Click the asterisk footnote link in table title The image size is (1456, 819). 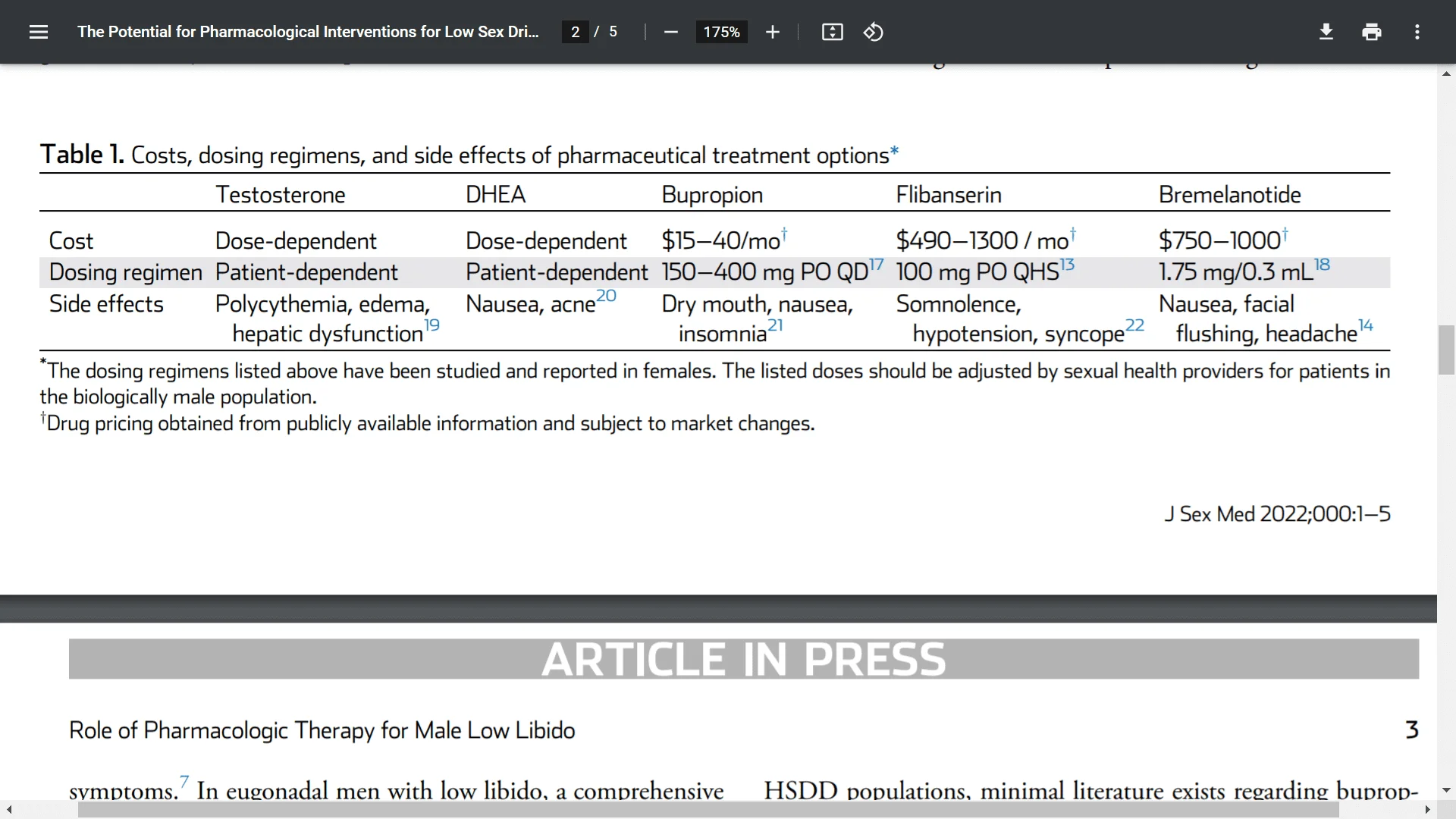tap(894, 151)
